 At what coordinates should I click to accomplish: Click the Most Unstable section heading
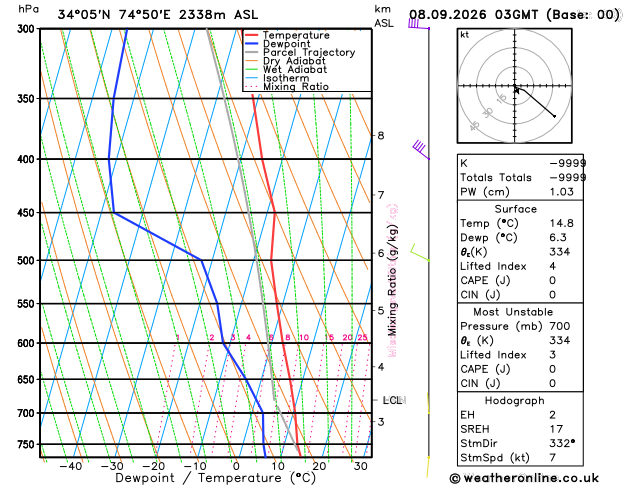coord(513,312)
